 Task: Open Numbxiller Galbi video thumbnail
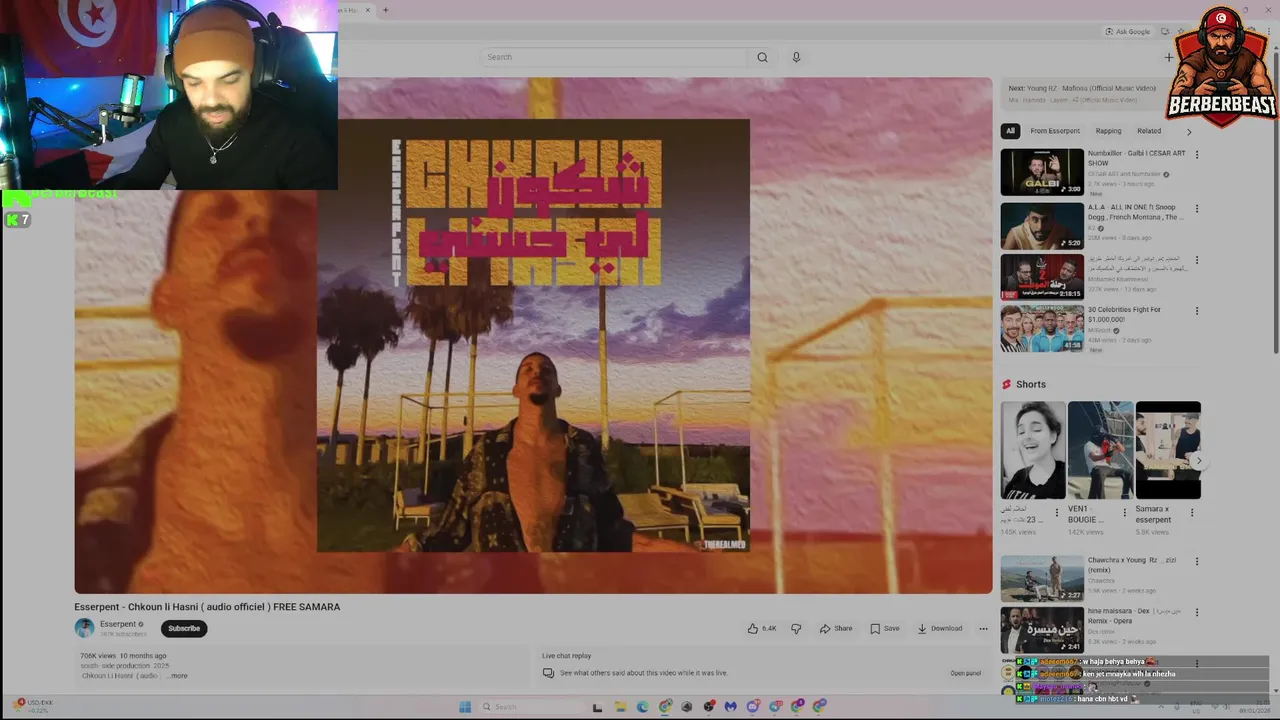1042,172
